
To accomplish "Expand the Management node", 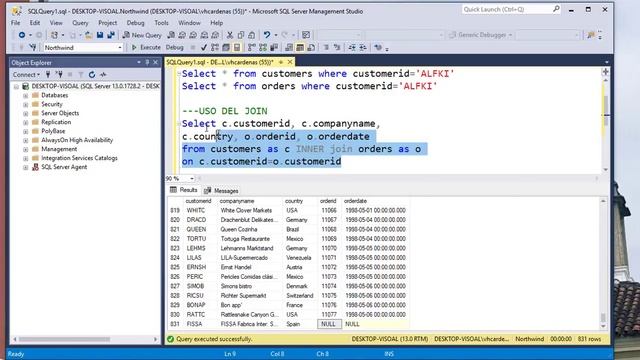I will [x=26, y=149].
